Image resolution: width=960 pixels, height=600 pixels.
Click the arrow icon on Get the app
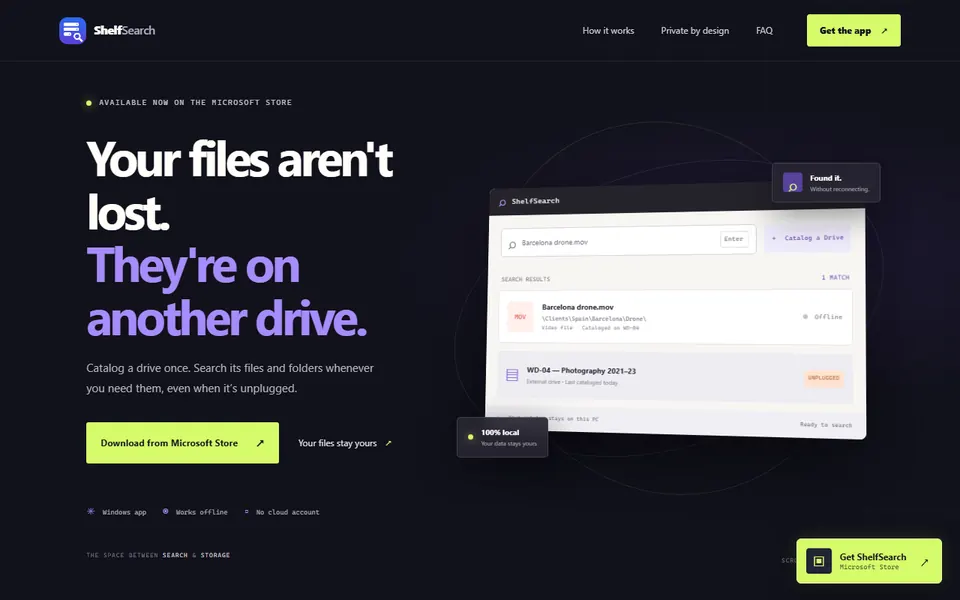(x=884, y=31)
